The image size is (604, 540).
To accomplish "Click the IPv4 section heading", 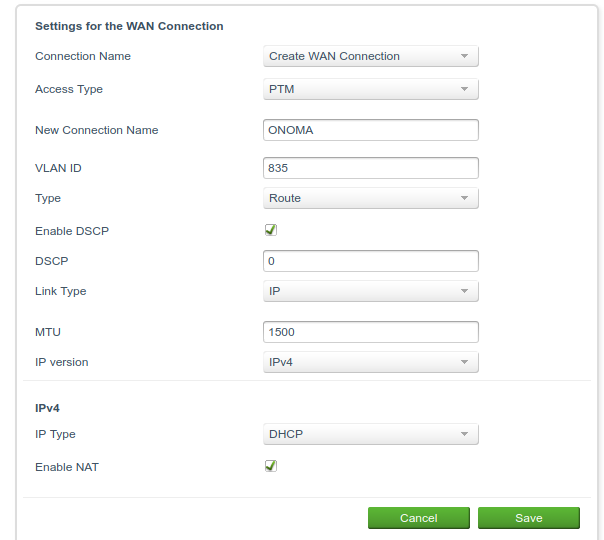I will pyautogui.click(x=47, y=408).
